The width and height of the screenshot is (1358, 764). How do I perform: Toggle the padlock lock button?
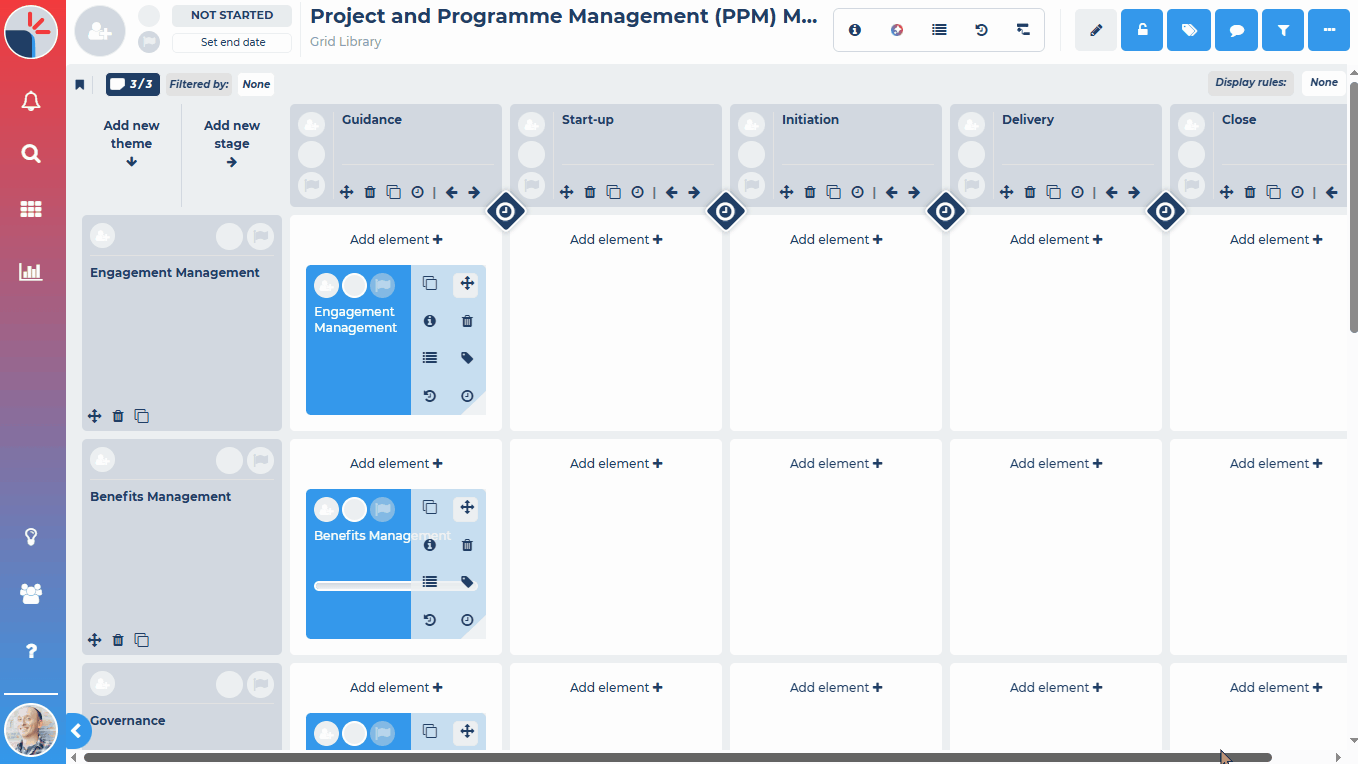1142,31
